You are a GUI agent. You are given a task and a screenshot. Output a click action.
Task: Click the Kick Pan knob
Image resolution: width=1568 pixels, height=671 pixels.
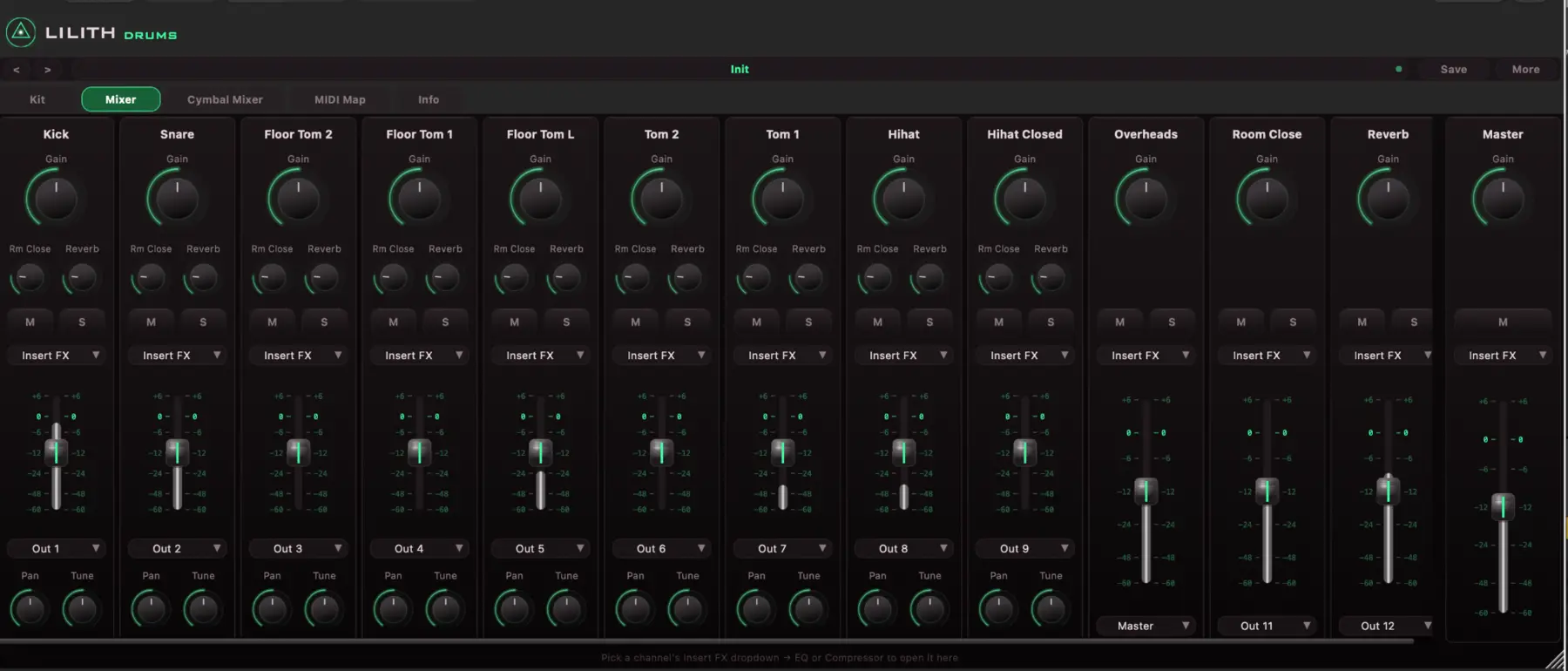click(x=30, y=608)
